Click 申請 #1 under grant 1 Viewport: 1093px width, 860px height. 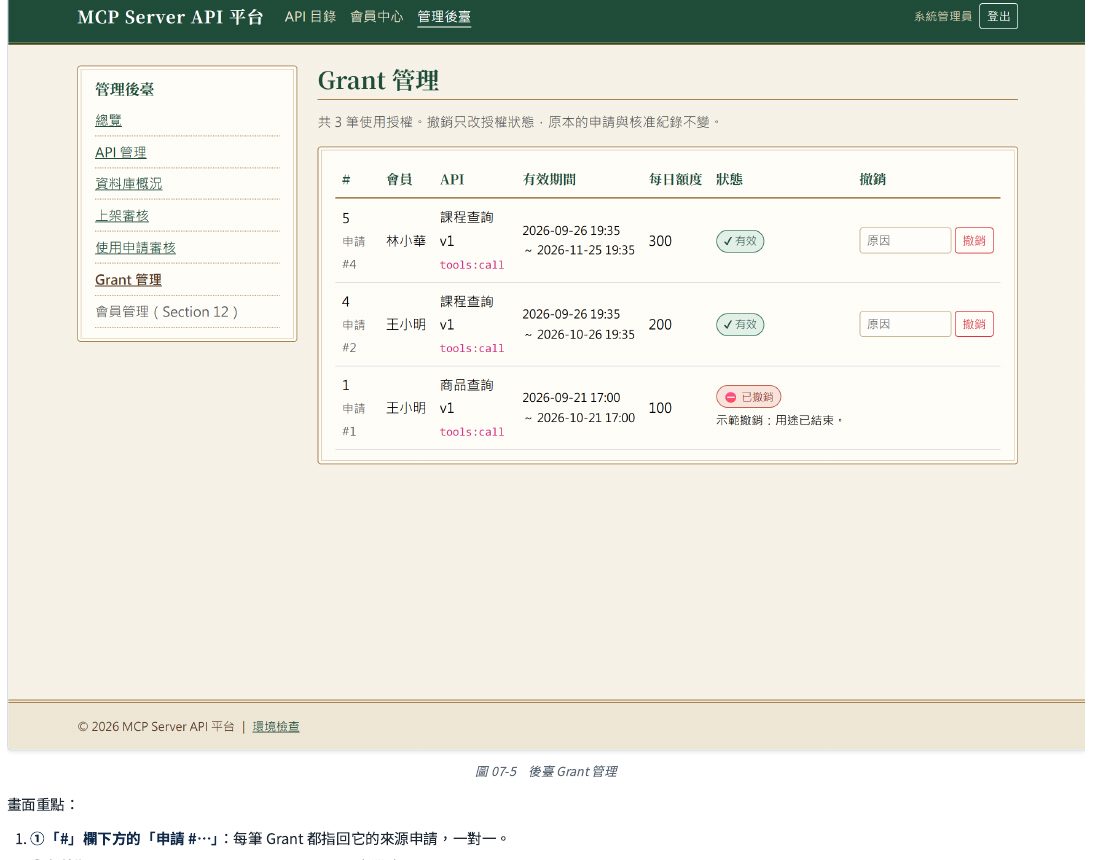tap(353, 420)
